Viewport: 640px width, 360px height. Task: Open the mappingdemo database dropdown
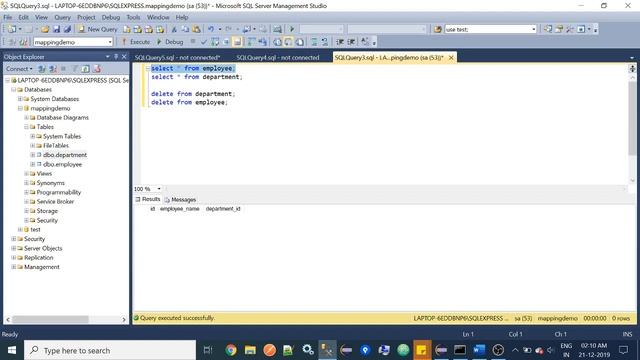[x=110, y=42]
